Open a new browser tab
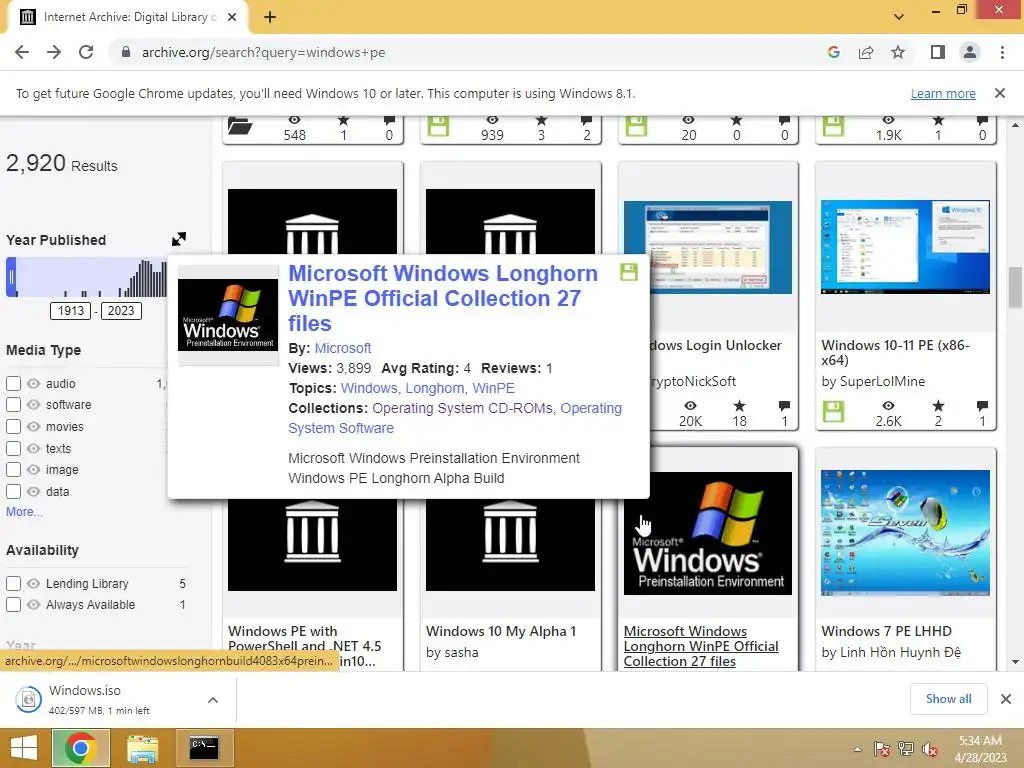1024x768 pixels. point(270,17)
